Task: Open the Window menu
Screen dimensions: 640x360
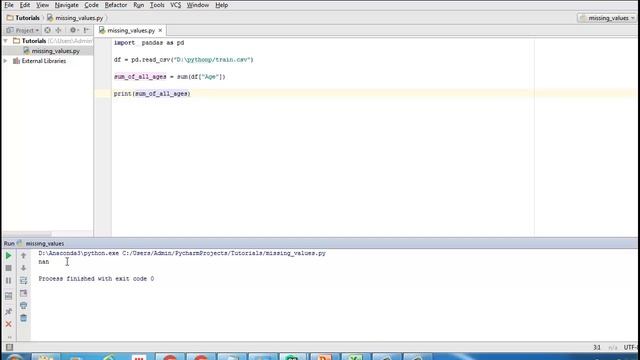Action: [198, 5]
